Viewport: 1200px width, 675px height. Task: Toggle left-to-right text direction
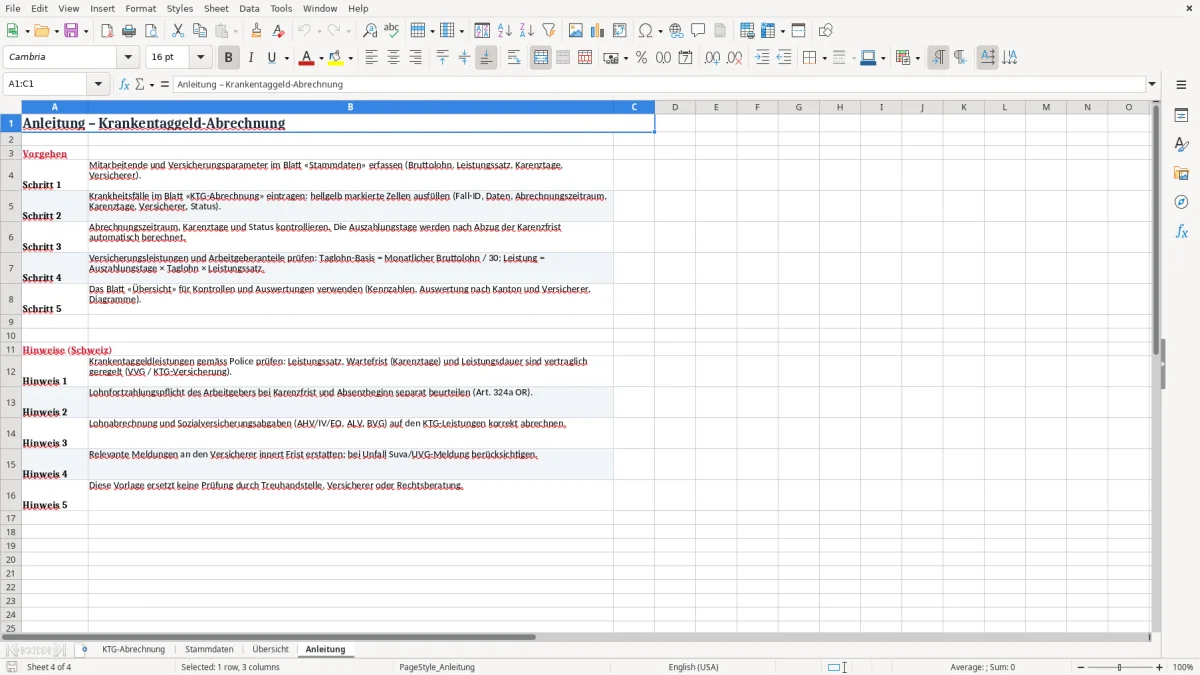[938, 58]
